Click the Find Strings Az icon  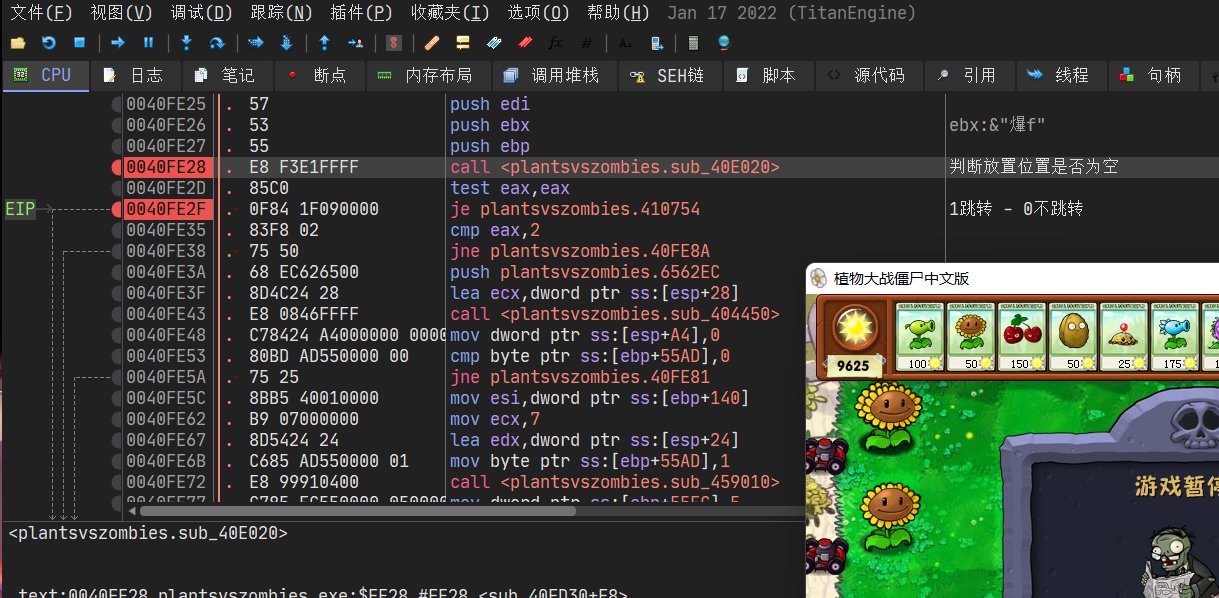tap(625, 43)
